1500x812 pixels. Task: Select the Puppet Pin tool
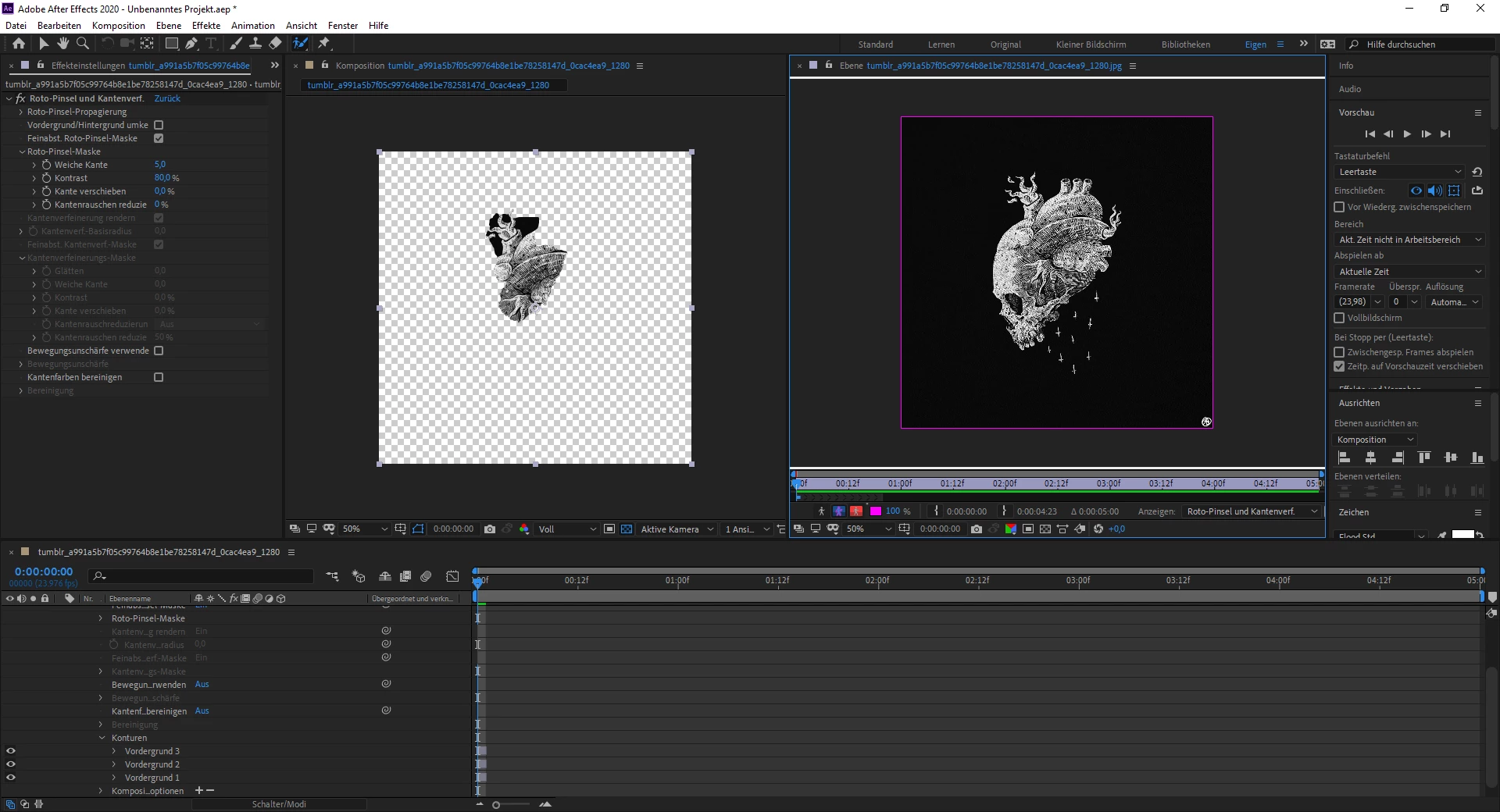pos(324,44)
